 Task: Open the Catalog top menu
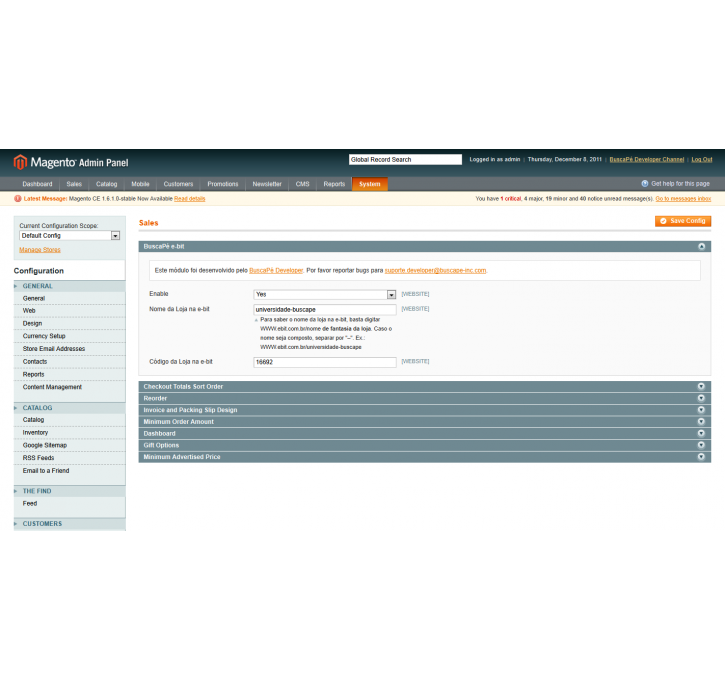click(x=107, y=184)
